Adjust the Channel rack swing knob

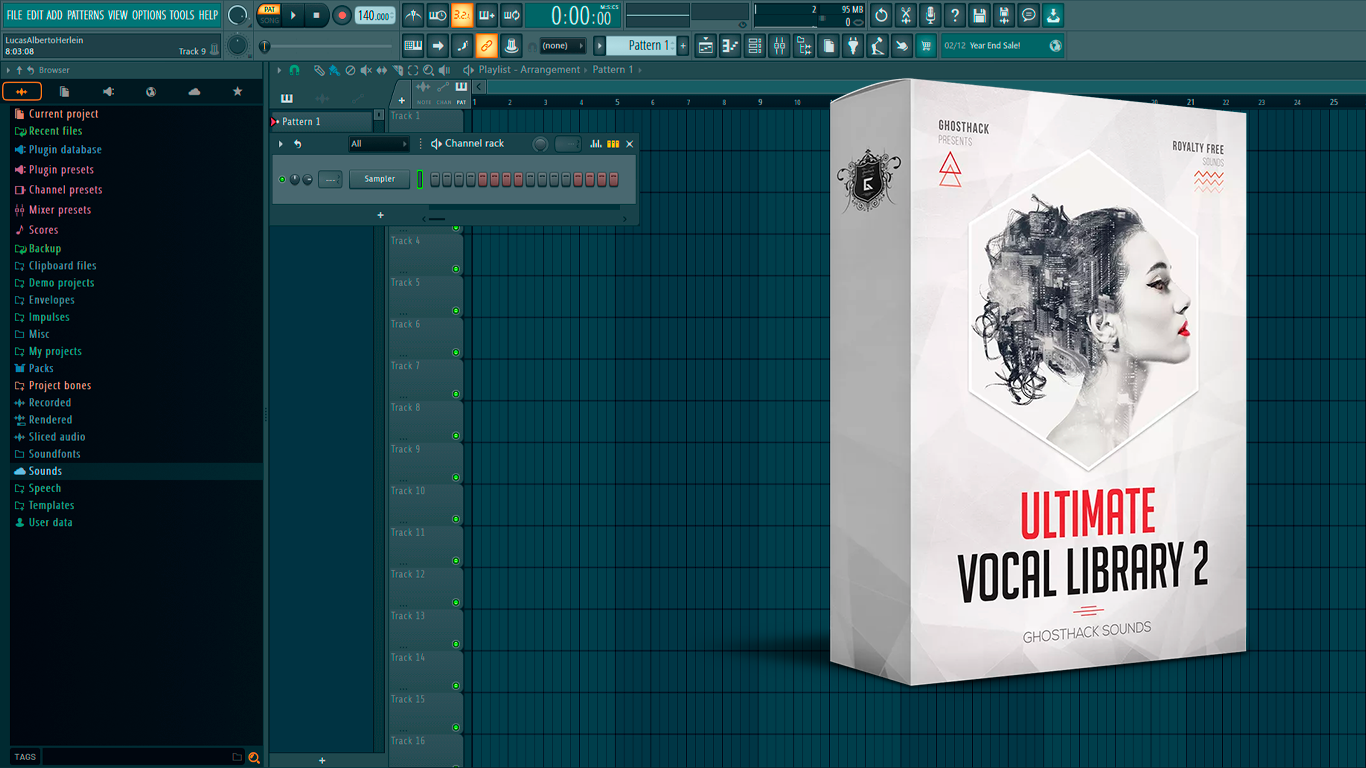click(540, 144)
